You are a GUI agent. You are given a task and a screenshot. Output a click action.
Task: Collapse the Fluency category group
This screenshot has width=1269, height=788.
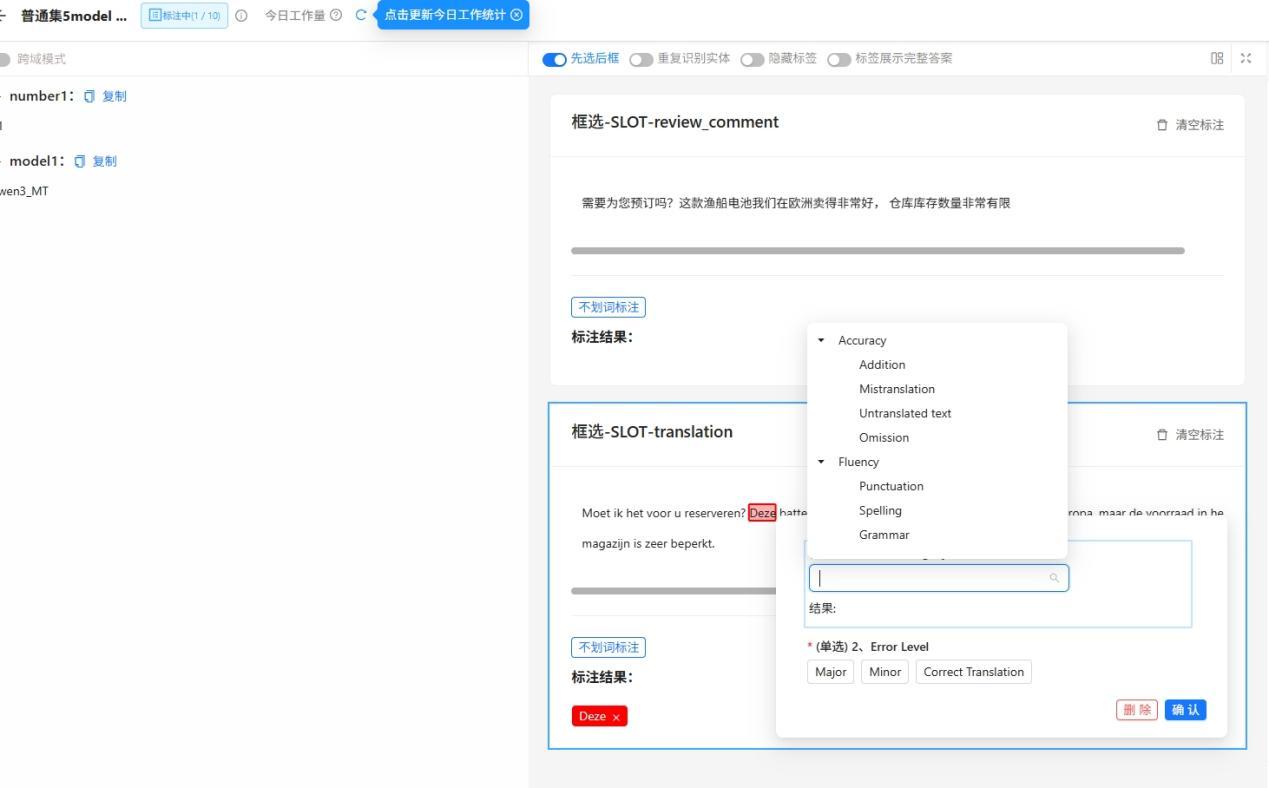coord(821,462)
